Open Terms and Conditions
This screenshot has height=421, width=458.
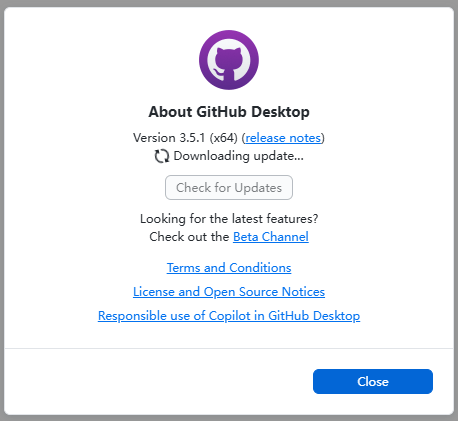point(229,268)
